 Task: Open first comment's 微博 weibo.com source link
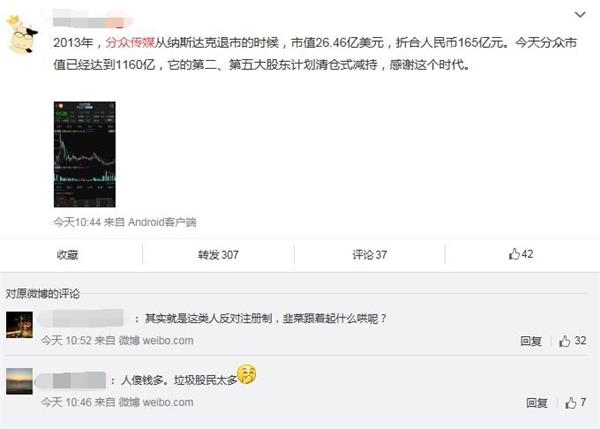[x=156, y=340]
